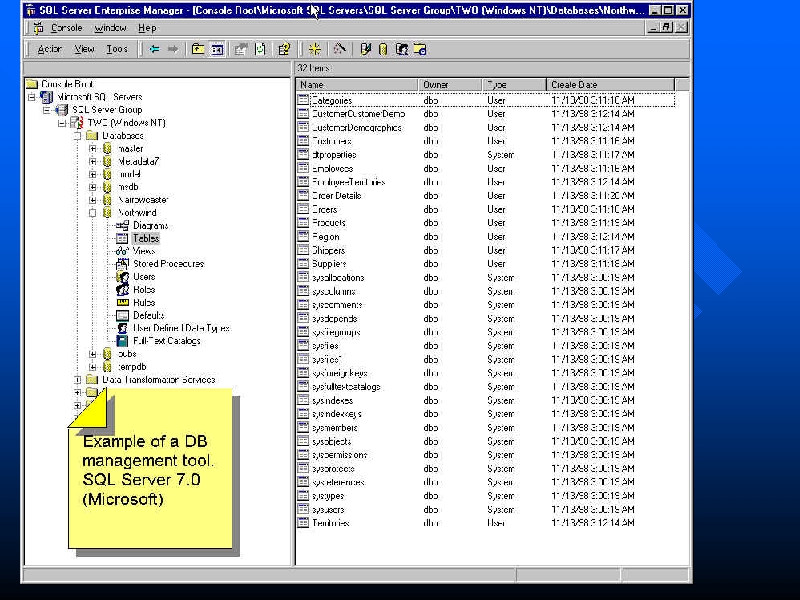This screenshot has width=800, height=600.
Task: Click the table icon beside Employees
Action: coord(304,169)
